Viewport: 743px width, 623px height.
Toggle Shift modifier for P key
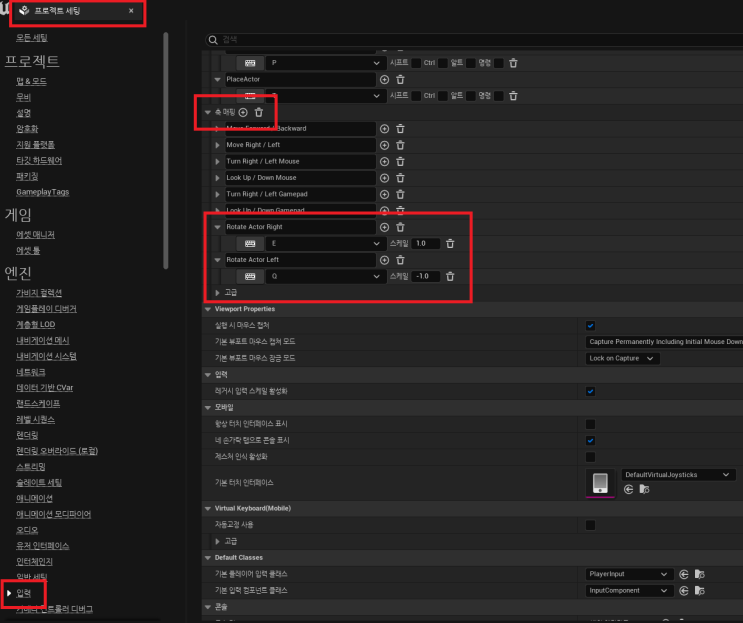click(416, 63)
